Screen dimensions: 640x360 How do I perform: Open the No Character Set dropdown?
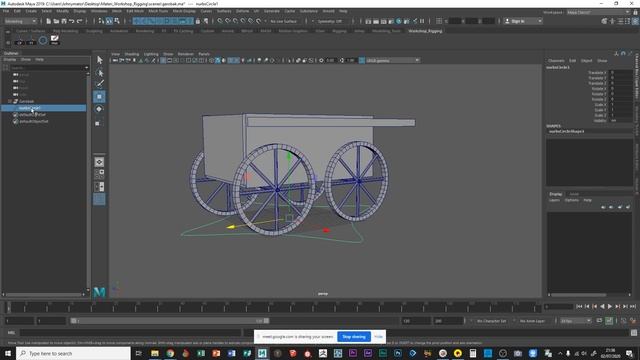tap(491, 321)
